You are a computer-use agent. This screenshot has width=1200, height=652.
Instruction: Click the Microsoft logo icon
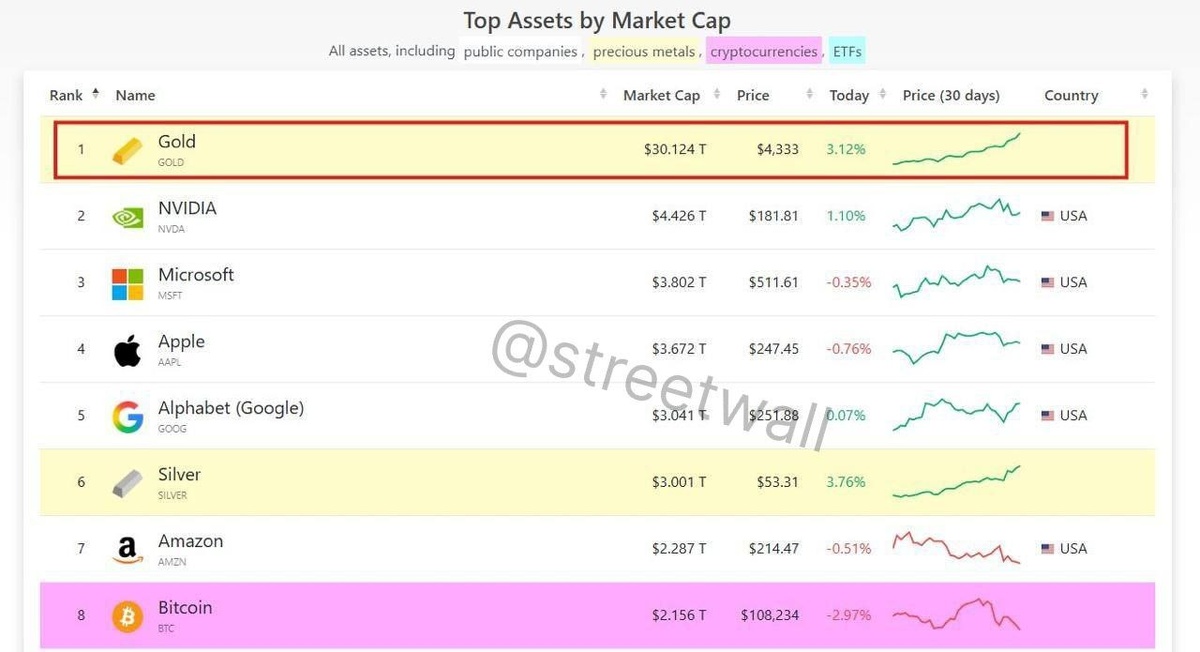pos(127,283)
